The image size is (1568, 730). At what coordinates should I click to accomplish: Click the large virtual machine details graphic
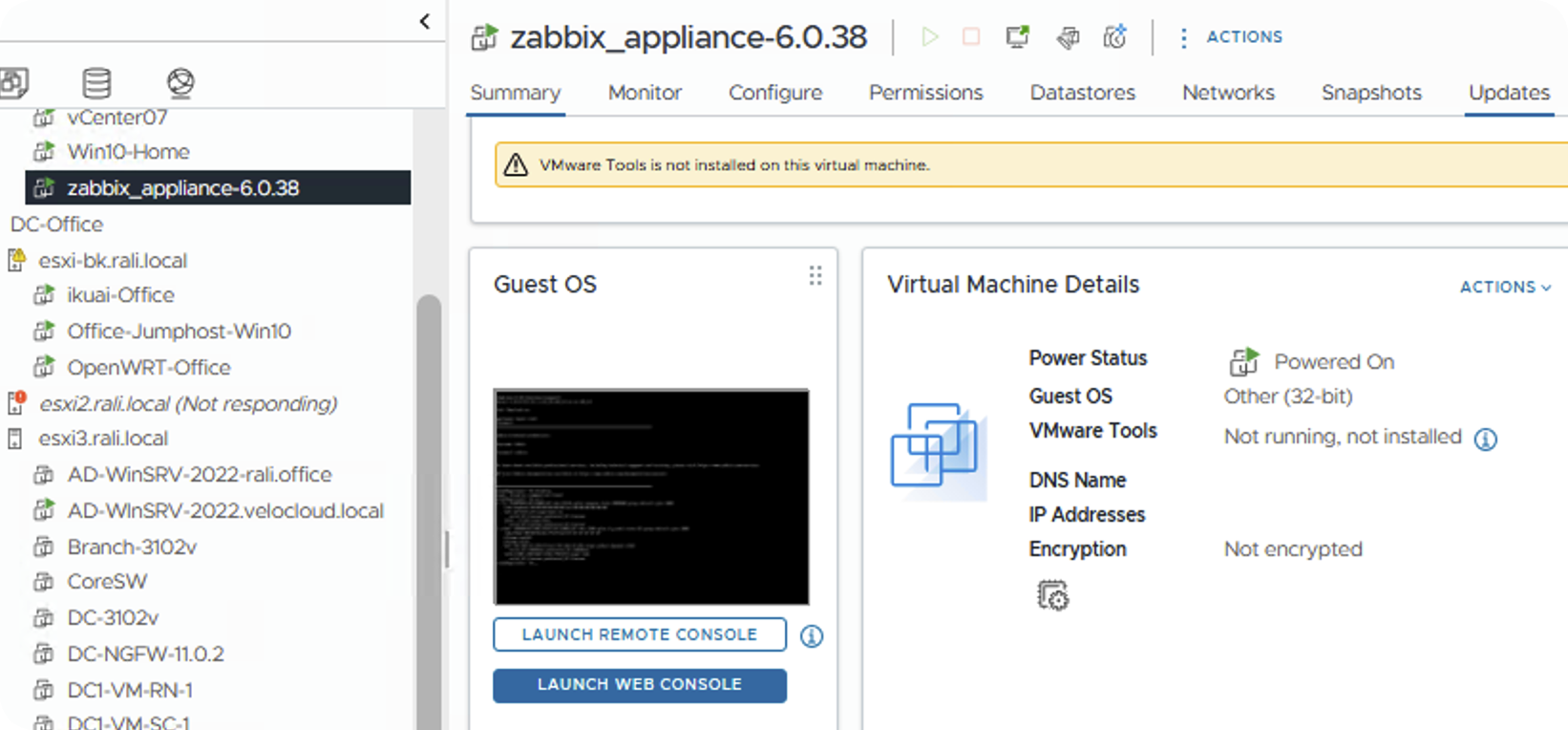(x=938, y=451)
